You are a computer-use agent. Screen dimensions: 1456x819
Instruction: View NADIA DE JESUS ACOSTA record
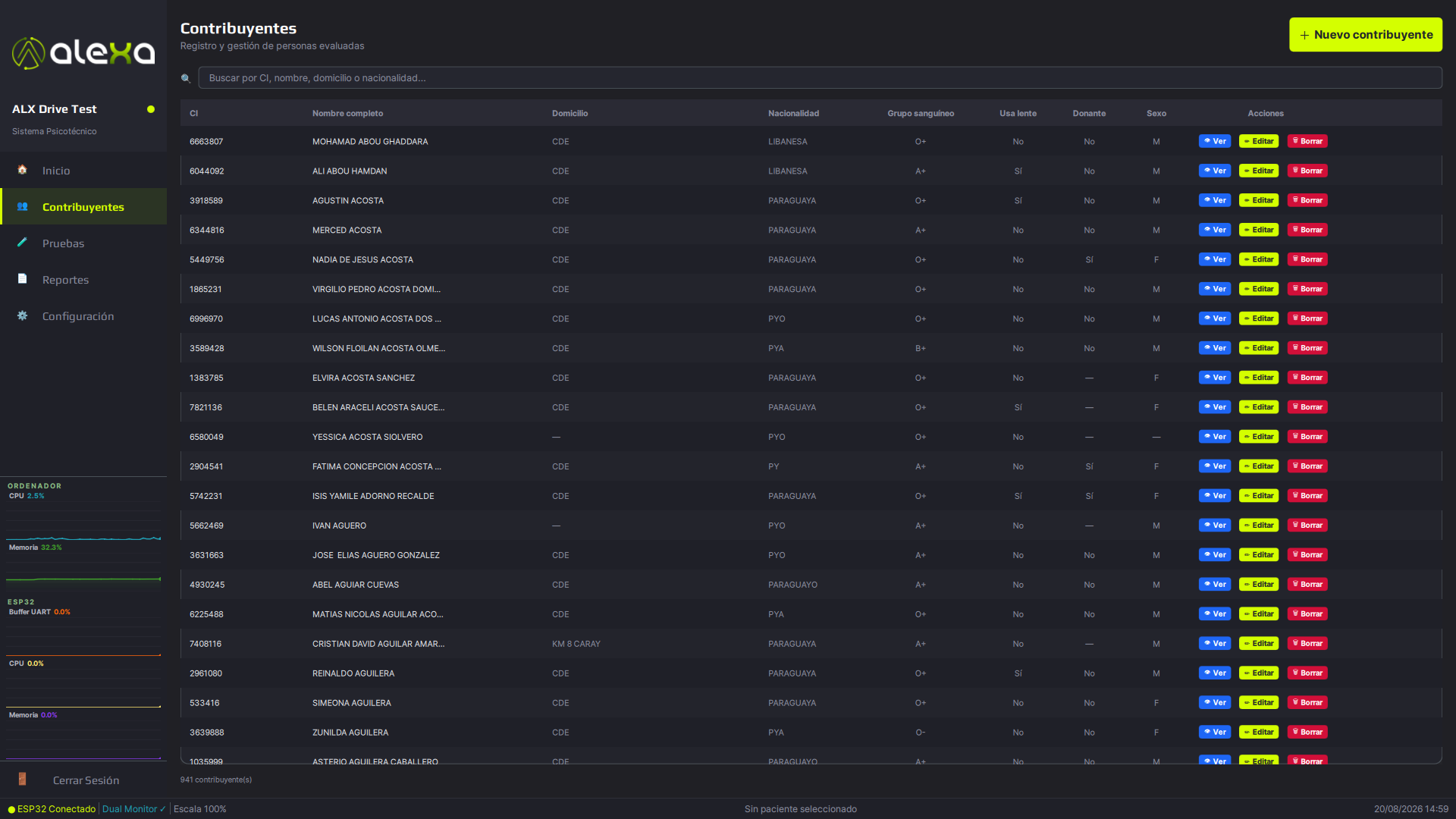1214,259
